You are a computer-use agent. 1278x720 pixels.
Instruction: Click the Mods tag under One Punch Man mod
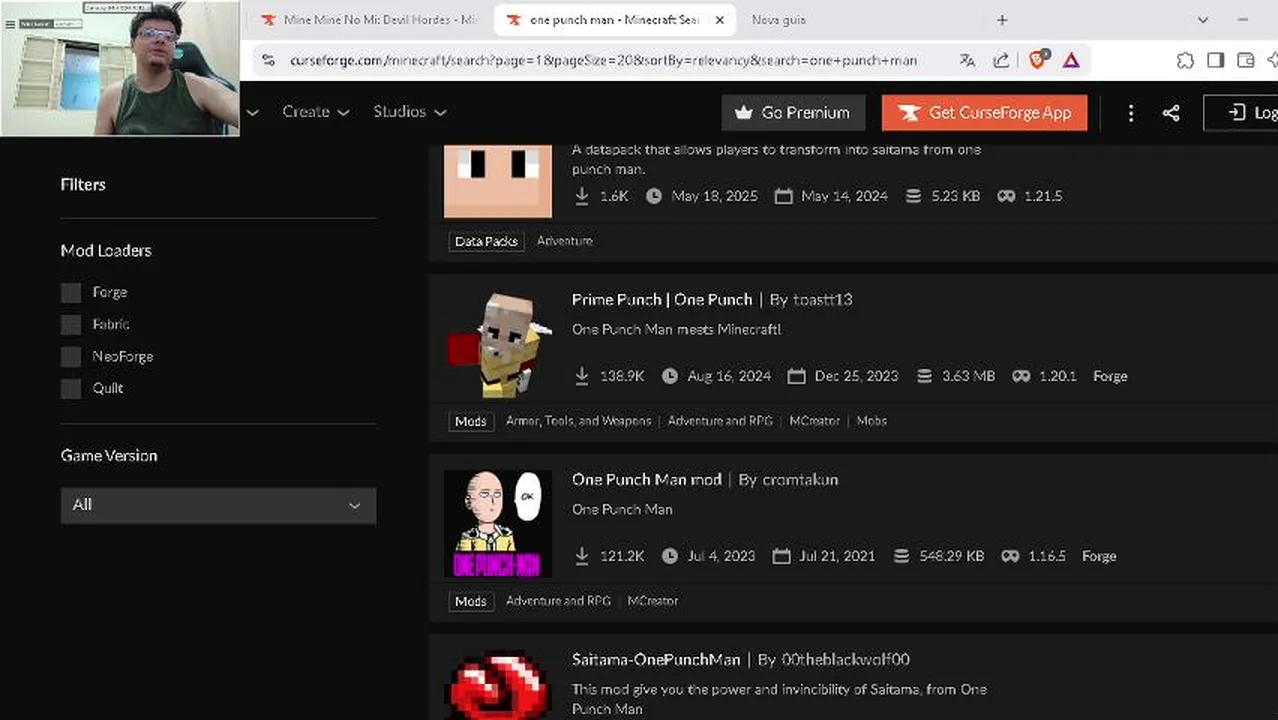point(471,601)
